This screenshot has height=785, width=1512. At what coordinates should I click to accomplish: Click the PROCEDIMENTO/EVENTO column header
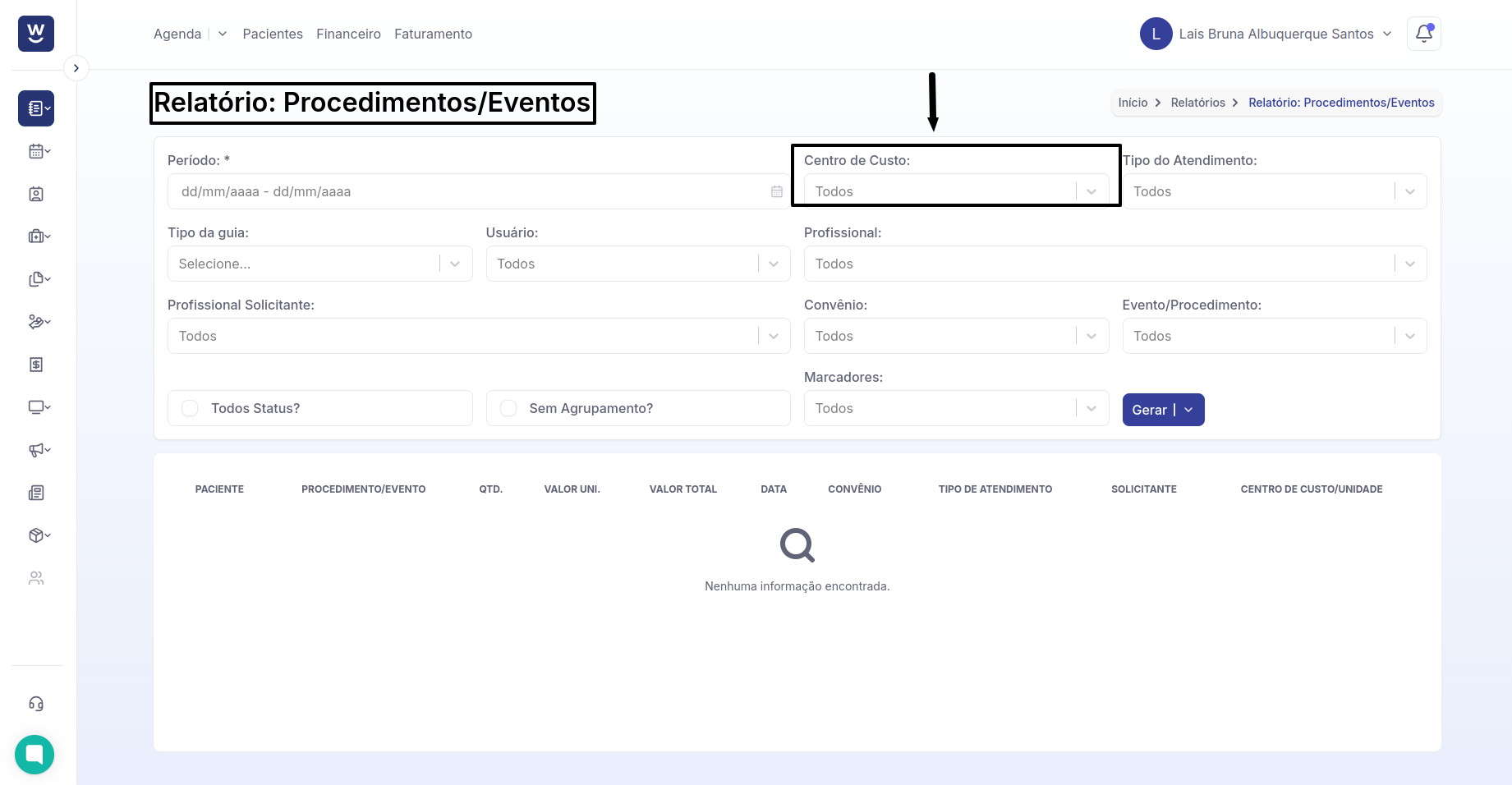(x=363, y=489)
